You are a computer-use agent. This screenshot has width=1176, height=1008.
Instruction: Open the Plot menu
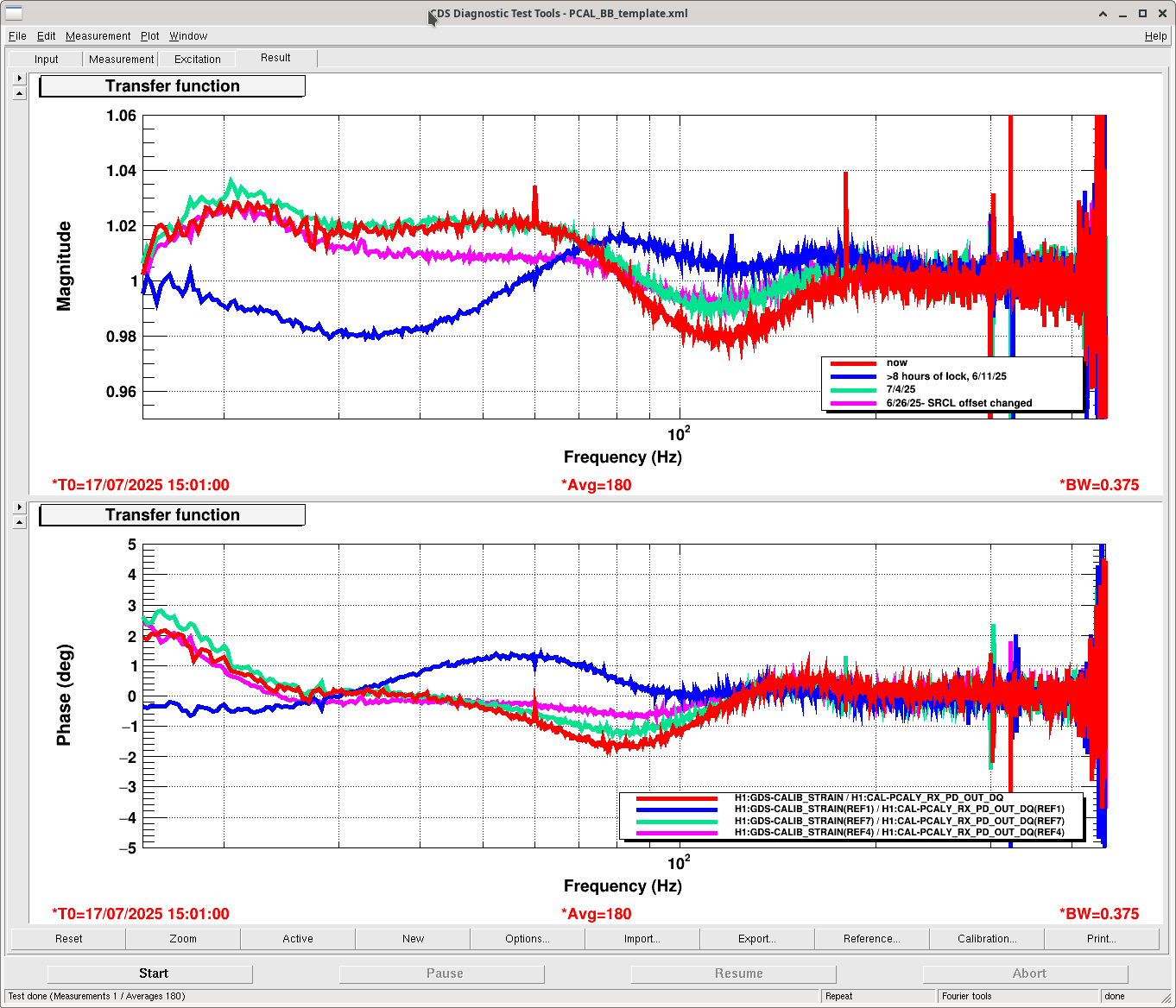click(150, 36)
